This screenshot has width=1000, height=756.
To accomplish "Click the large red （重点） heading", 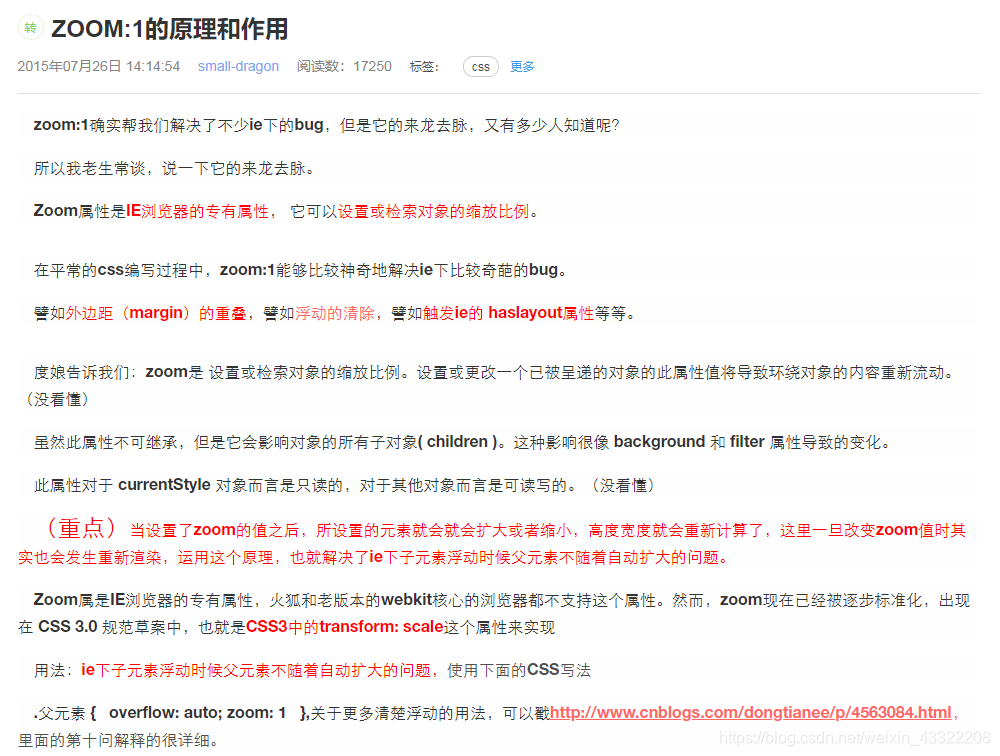I will (x=81, y=528).
